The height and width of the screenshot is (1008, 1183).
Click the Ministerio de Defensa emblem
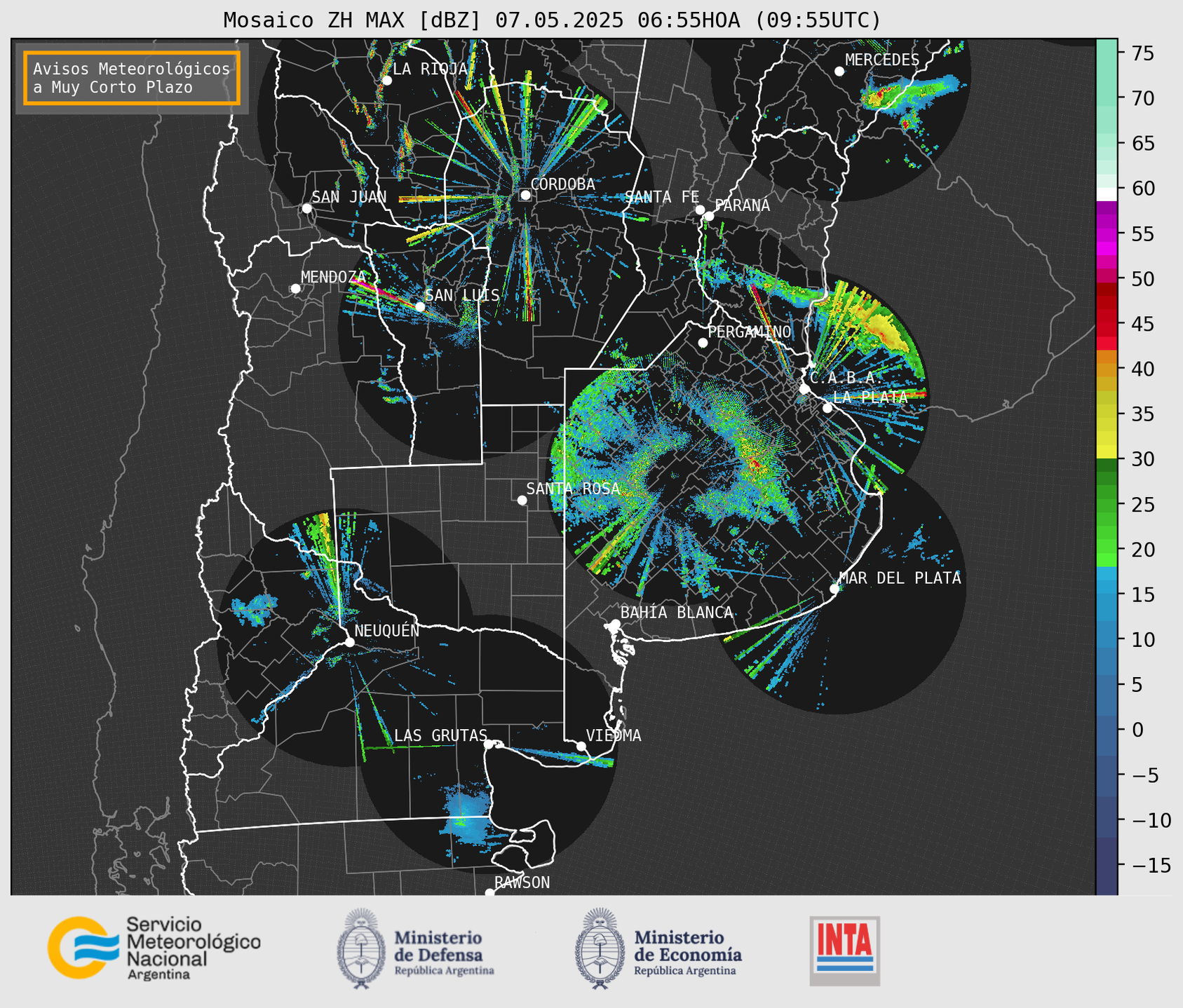click(x=361, y=948)
